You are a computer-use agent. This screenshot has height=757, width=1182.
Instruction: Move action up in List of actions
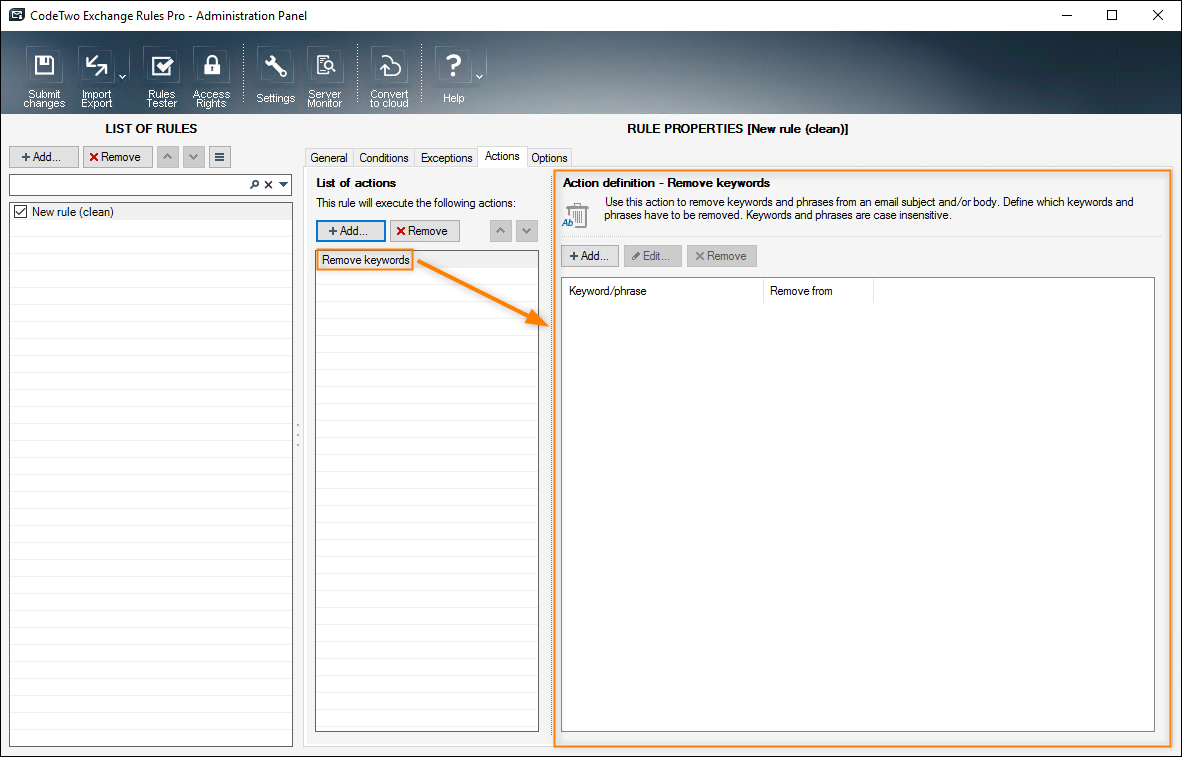[501, 231]
